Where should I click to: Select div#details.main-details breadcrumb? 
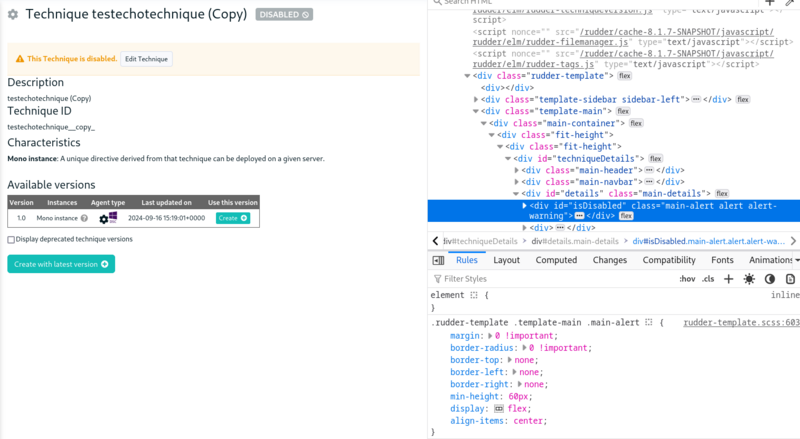[575, 241]
